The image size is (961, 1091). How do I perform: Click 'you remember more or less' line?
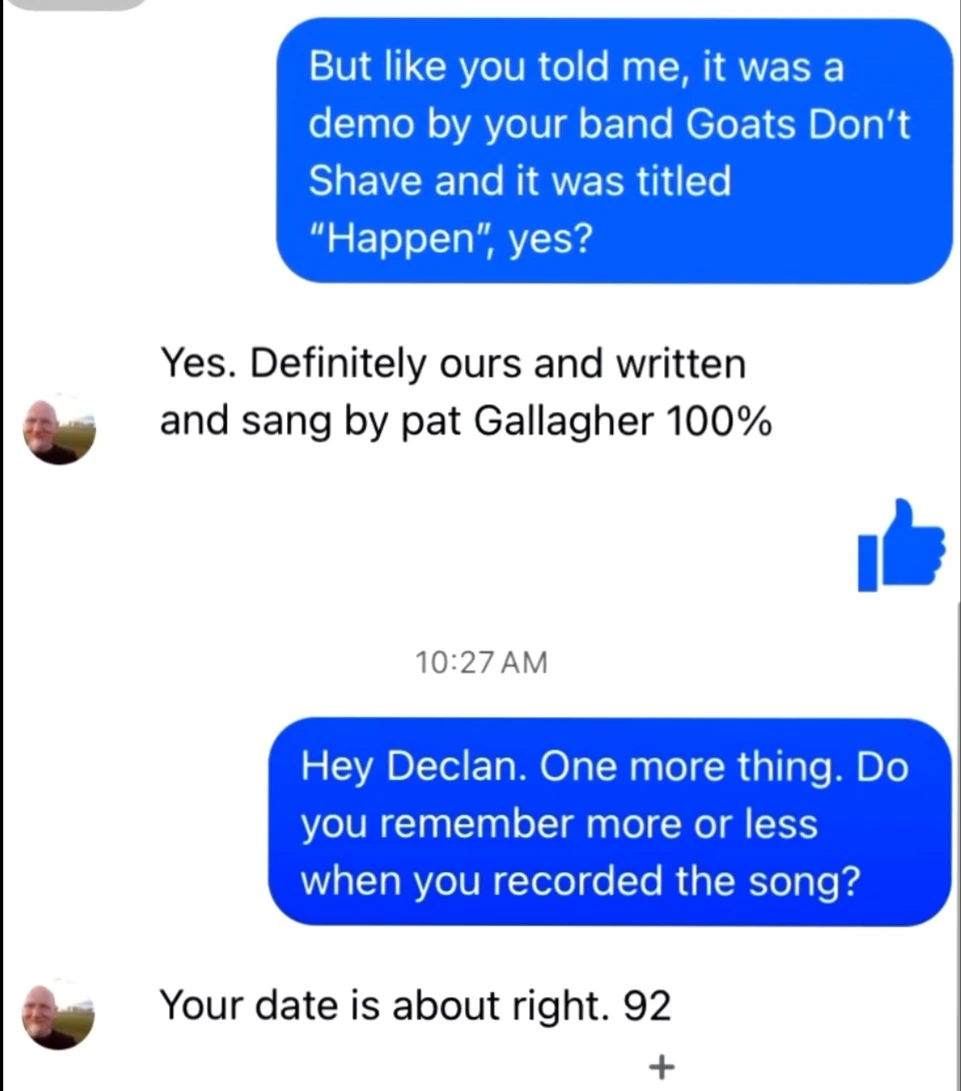(x=559, y=825)
